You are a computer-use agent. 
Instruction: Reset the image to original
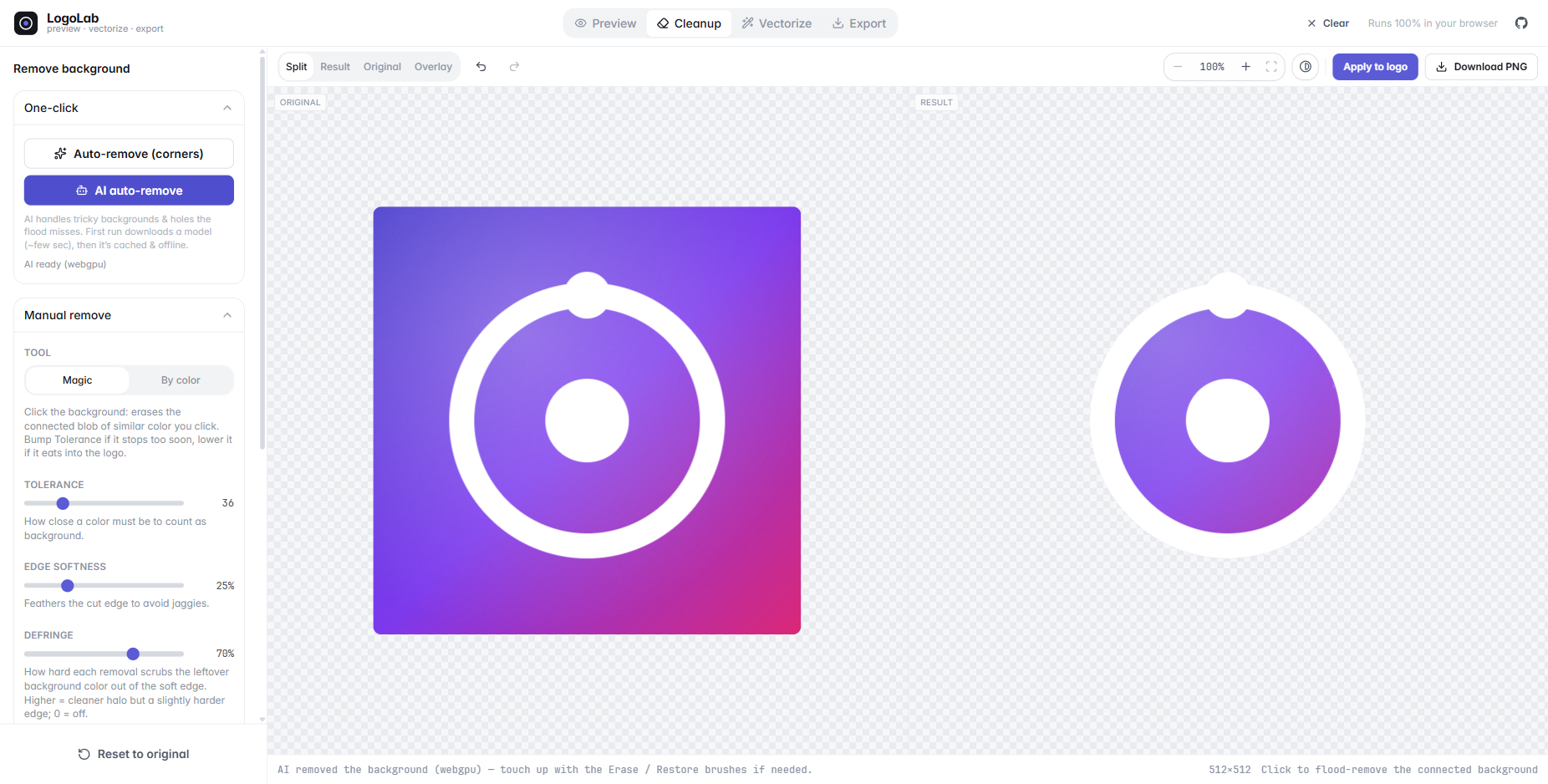click(x=134, y=754)
